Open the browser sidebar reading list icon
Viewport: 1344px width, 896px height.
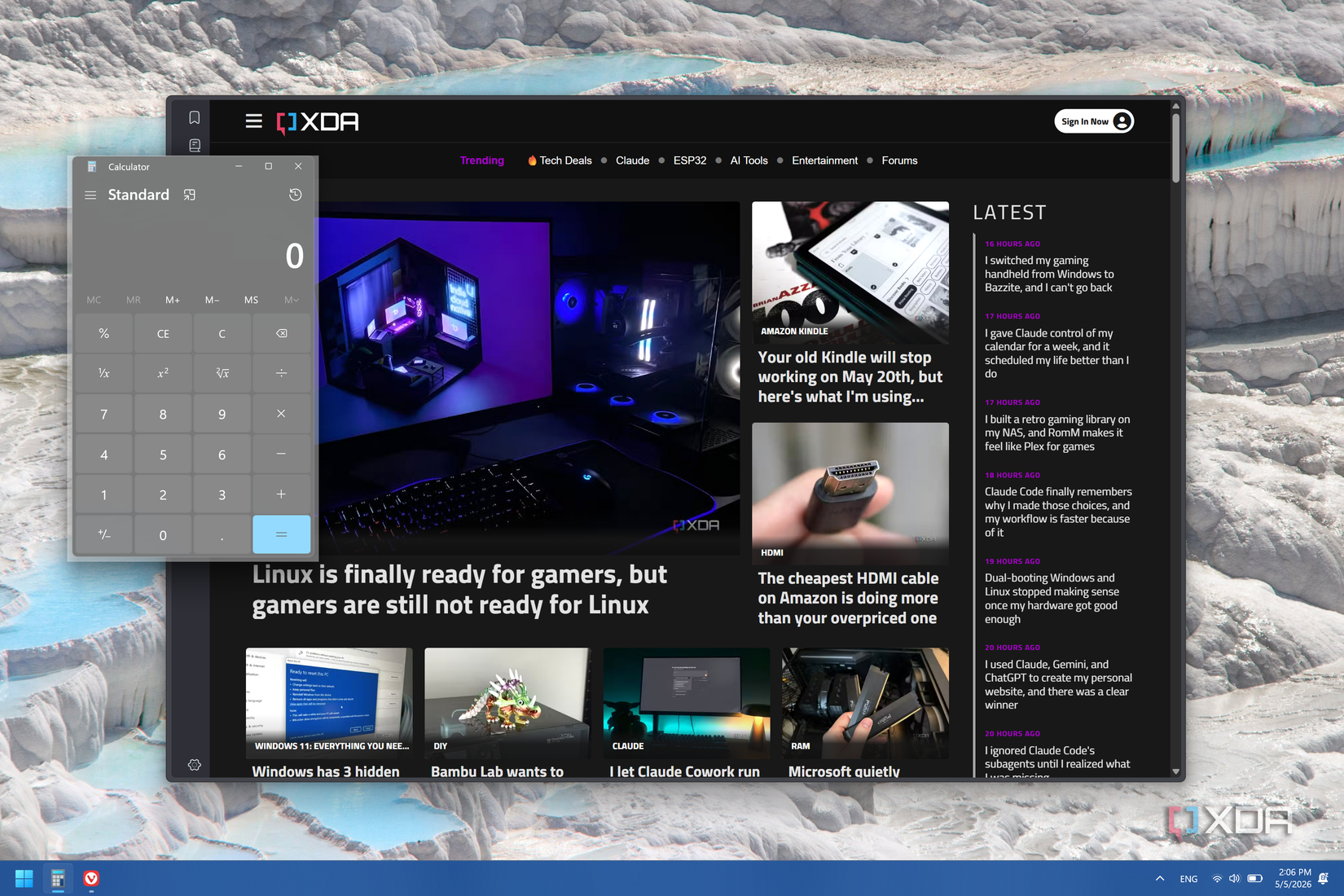(194, 145)
